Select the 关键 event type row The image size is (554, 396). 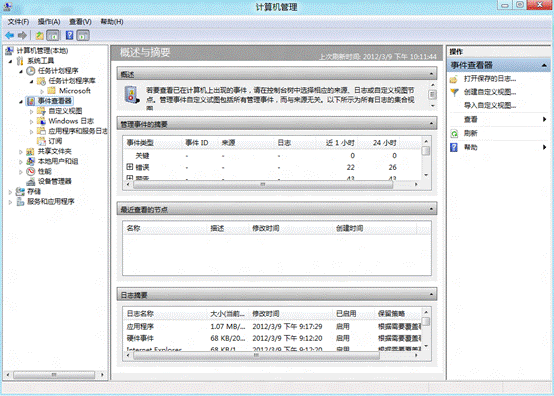coord(272,156)
